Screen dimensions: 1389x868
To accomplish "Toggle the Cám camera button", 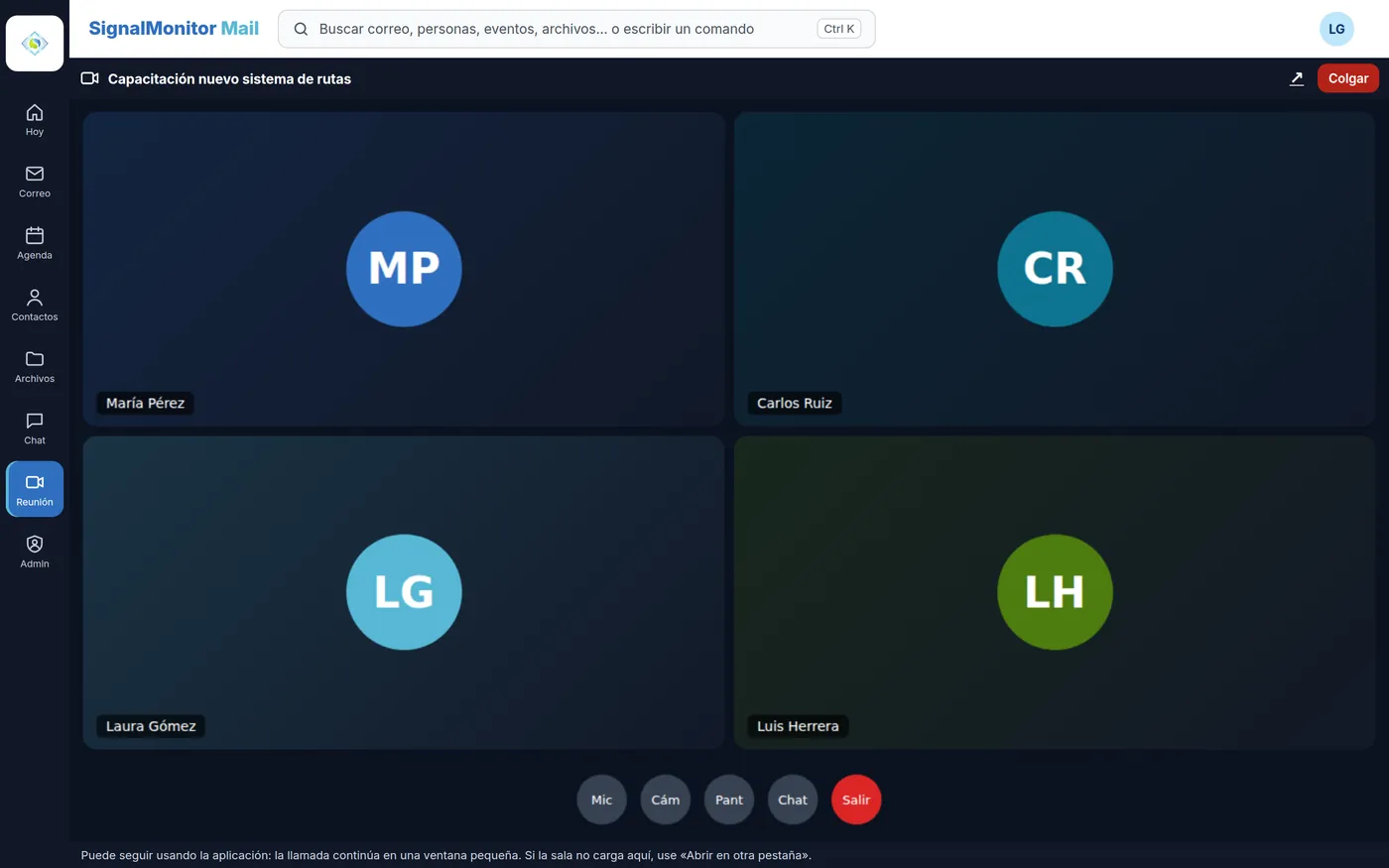I will pyautogui.click(x=666, y=800).
